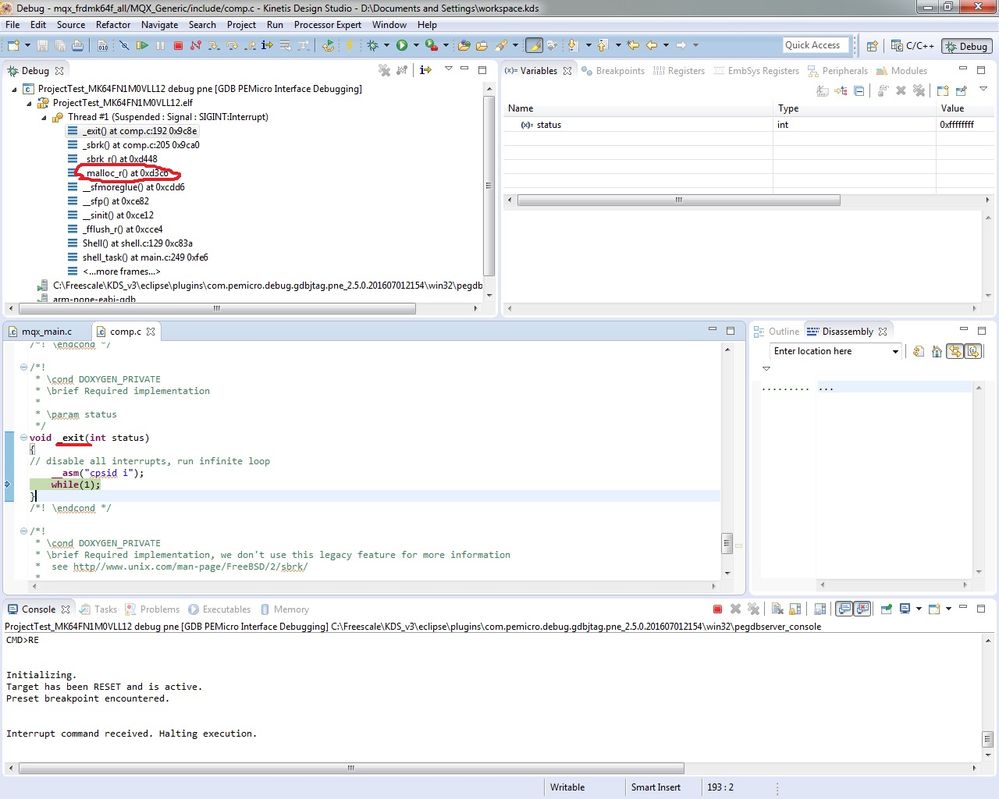
Task: Open the Open Perspective icon
Action: [872, 46]
